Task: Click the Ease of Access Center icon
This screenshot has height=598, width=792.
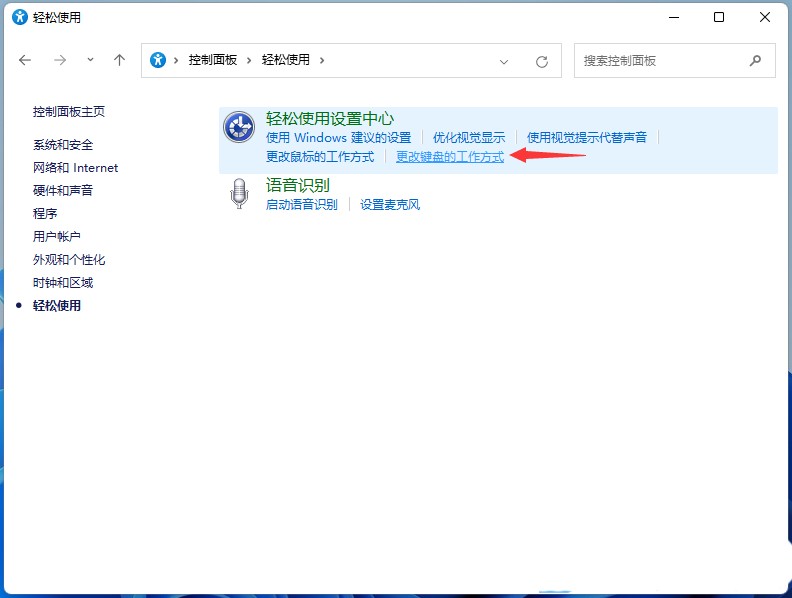Action: click(239, 128)
